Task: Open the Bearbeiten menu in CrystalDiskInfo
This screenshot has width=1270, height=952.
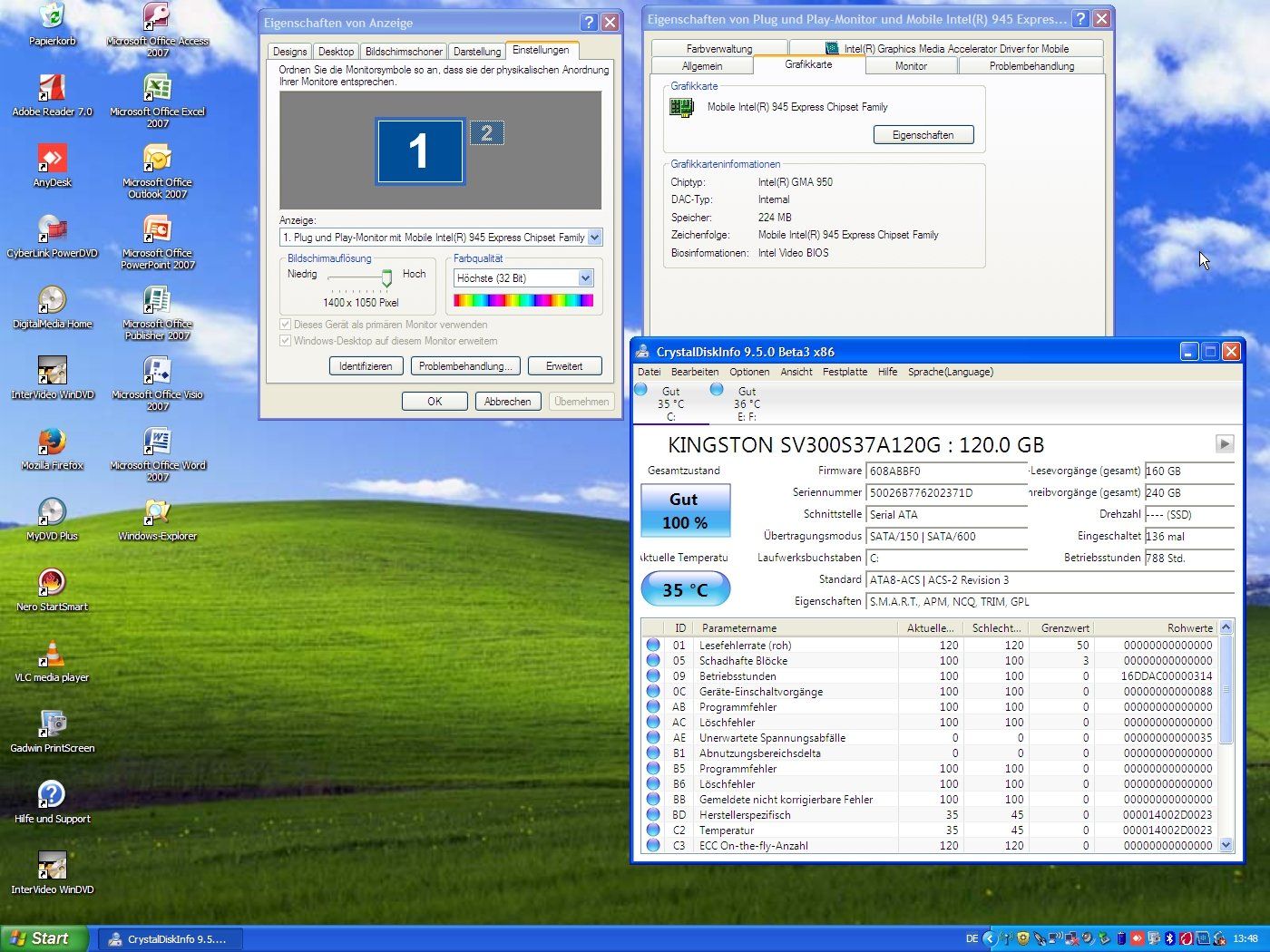Action: click(695, 372)
